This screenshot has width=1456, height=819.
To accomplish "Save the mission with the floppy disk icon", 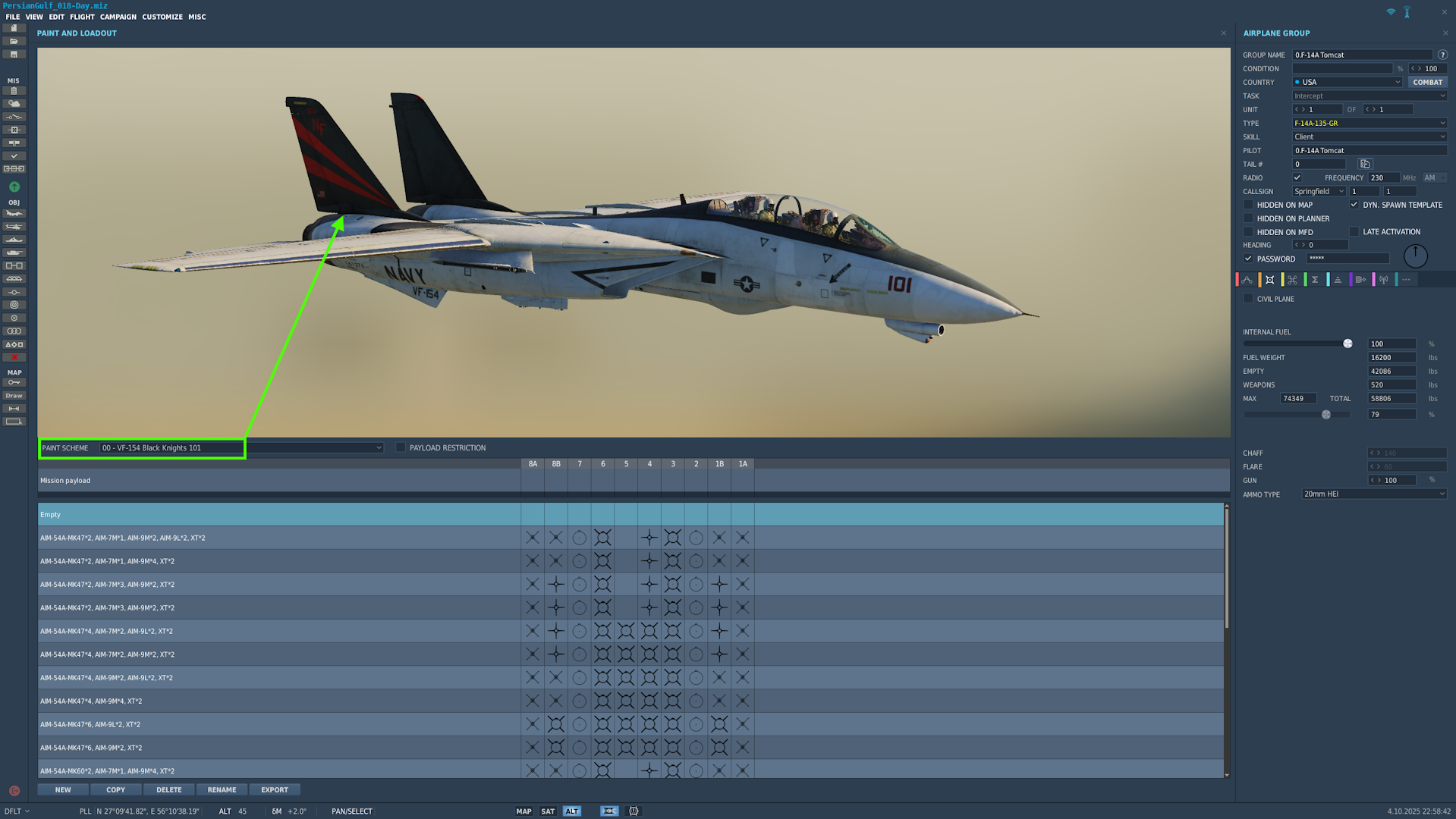I will [x=14, y=55].
